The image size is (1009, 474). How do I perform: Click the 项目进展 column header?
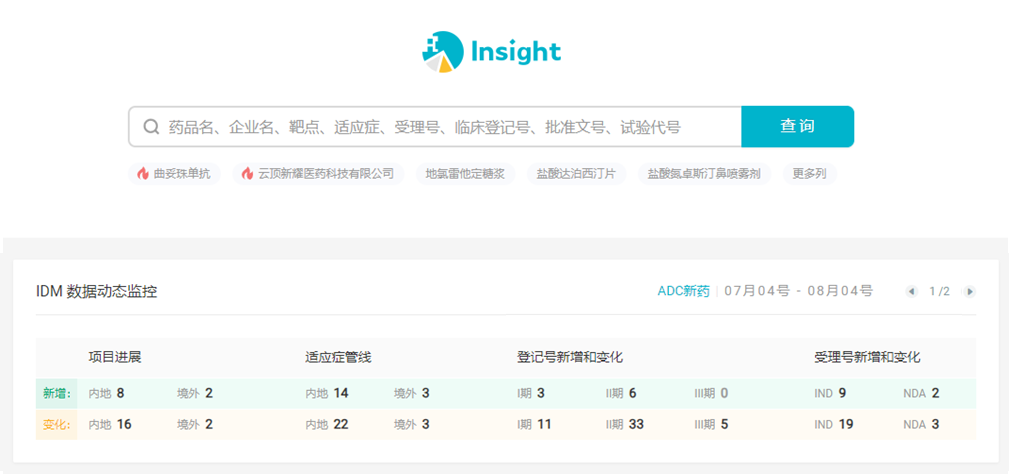click(115, 358)
